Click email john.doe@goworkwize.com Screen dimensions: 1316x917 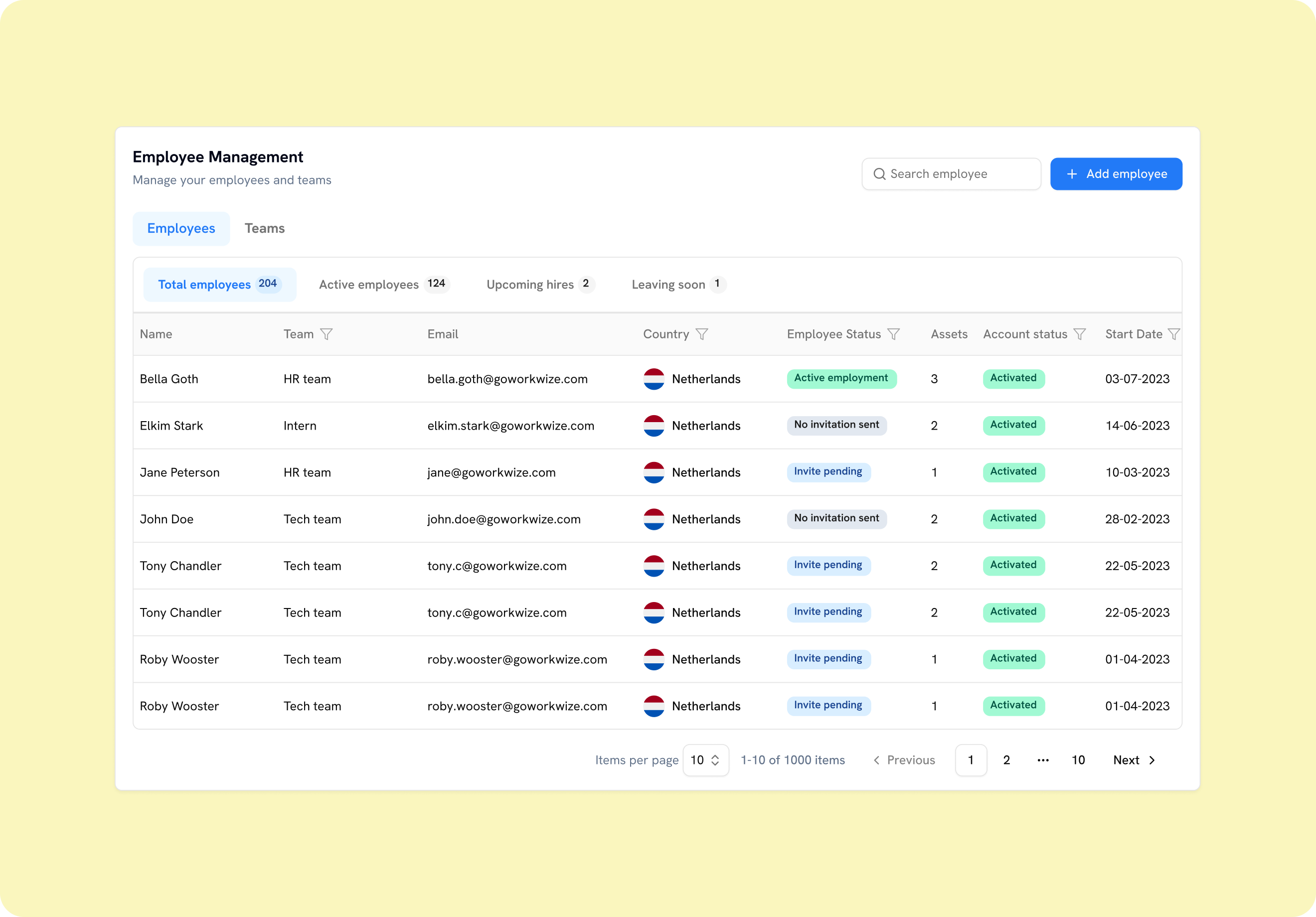[504, 519]
